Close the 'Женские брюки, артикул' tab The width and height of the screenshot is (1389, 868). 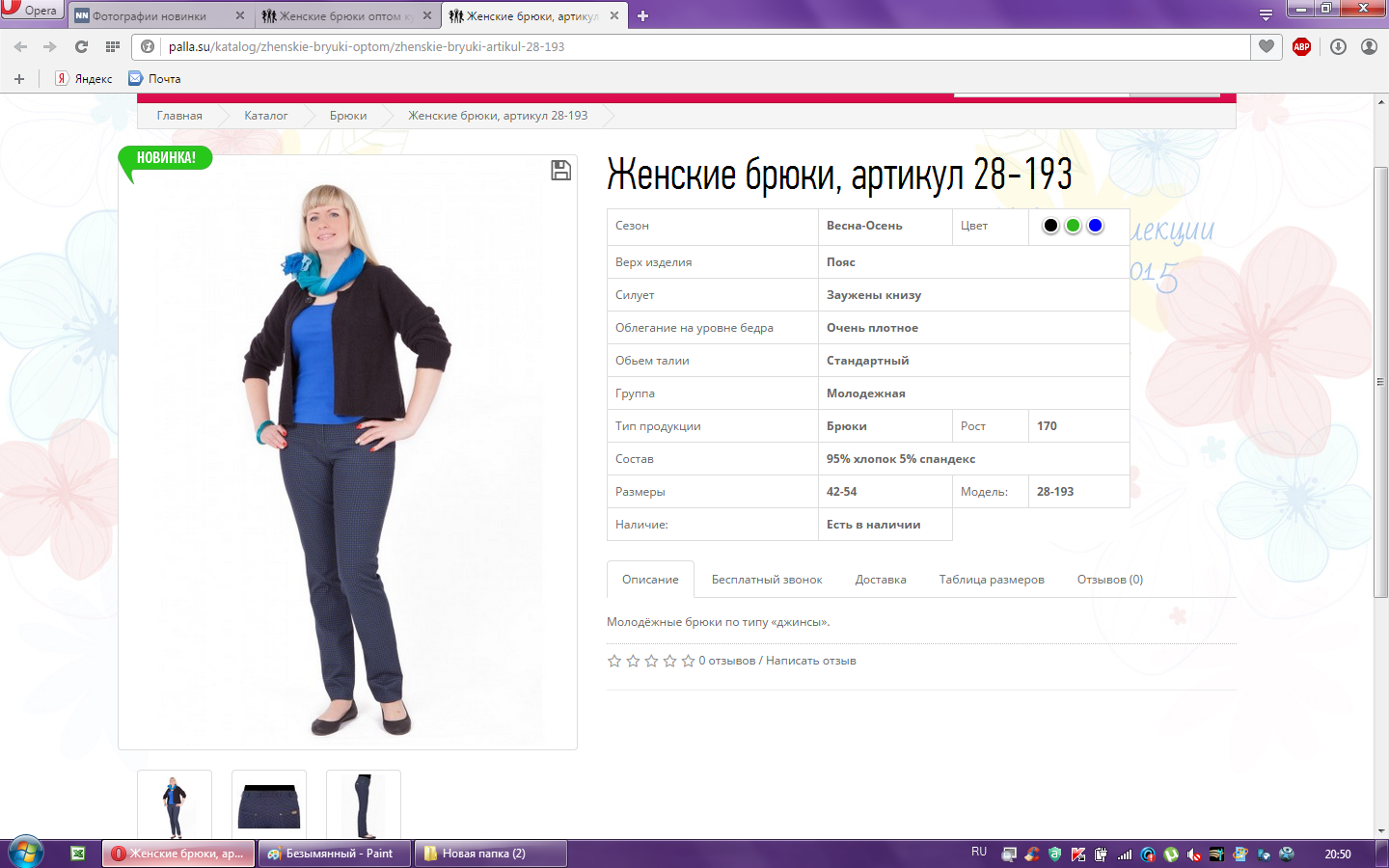[x=614, y=15]
